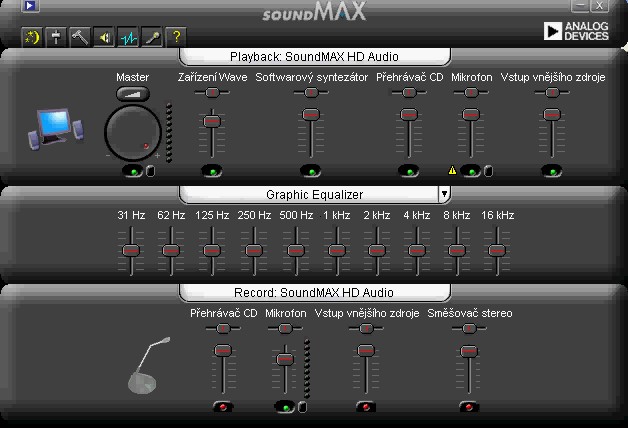Image resolution: width=628 pixels, height=428 pixels.
Task: Click the 2 kHz equalizer slider
Action: tap(377, 251)
